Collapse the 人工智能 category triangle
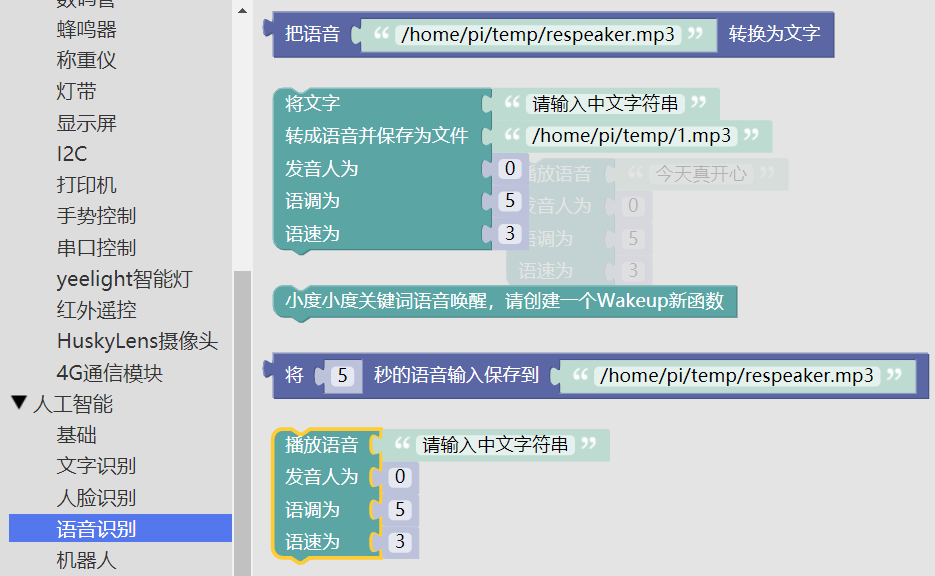Image resolution: width=935 pixels, height=576 pixels. [19, 404]
